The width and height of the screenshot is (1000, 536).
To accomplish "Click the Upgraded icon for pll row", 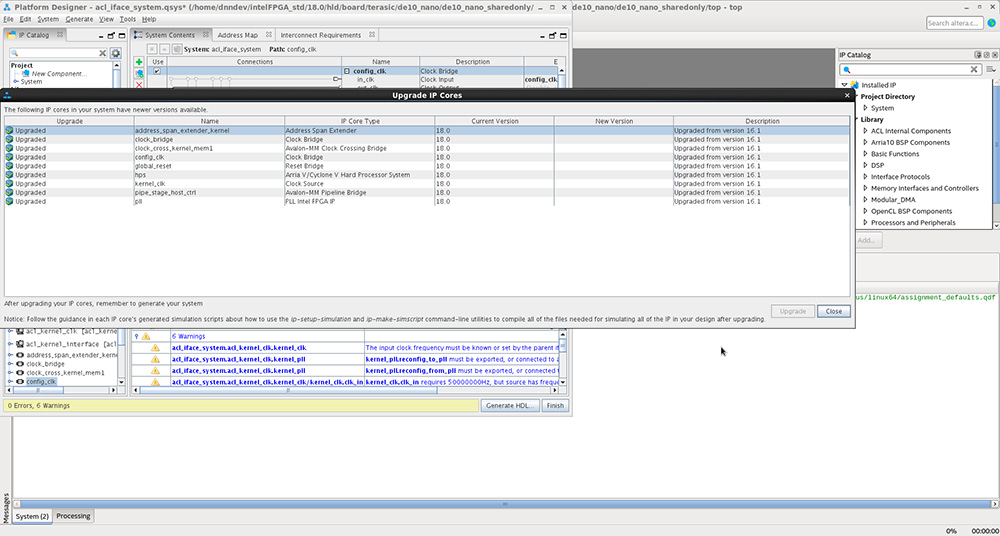I will point(10,202).
